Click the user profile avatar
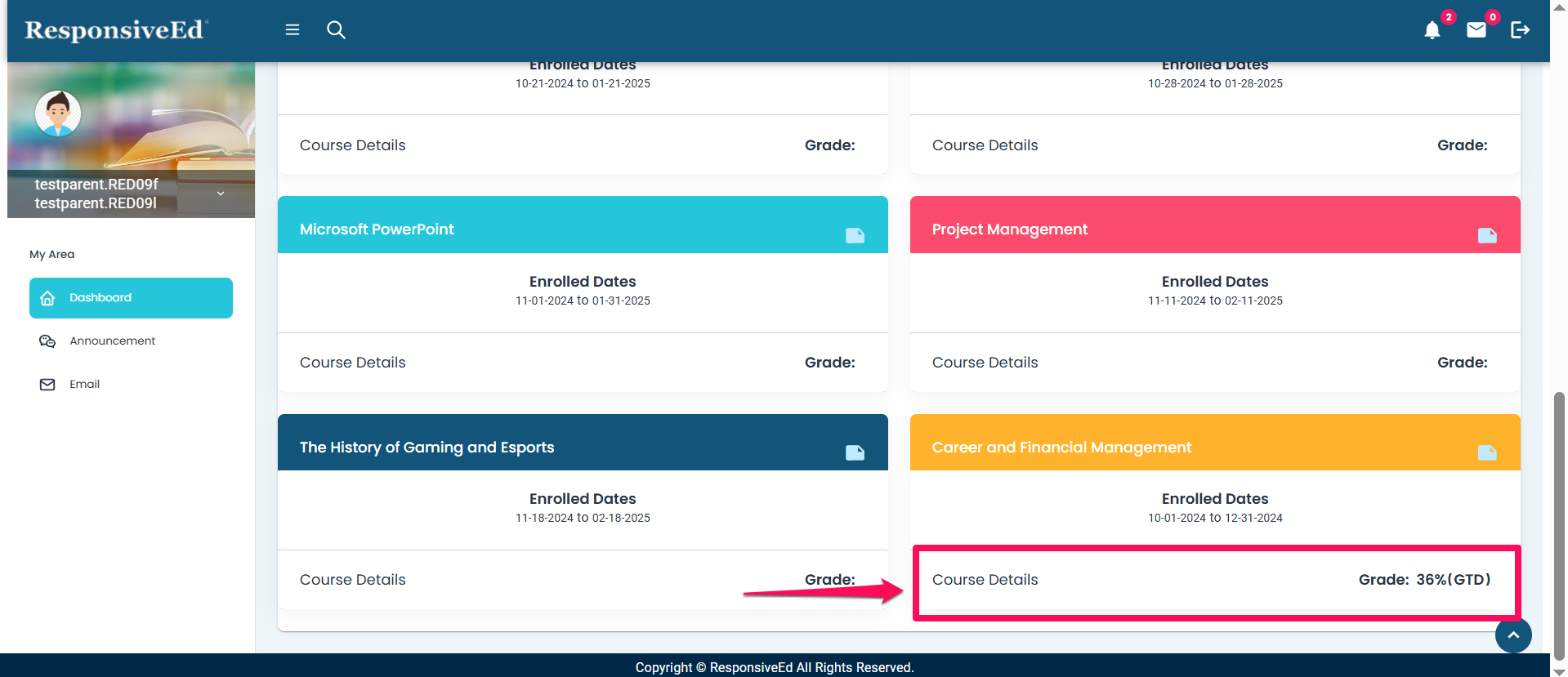1568x677 pixels. point(58,114)
